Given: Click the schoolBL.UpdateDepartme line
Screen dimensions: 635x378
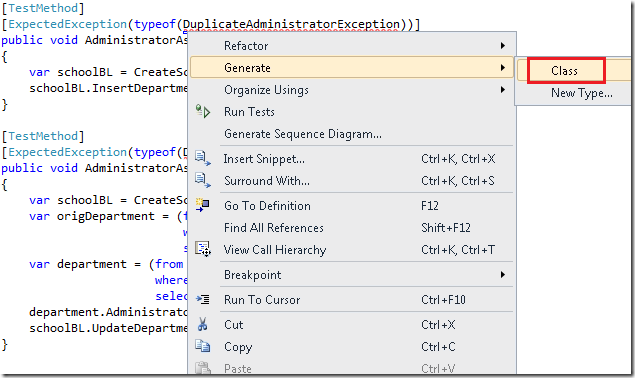Looking at the screenshot, I should (x=108, y=328).
